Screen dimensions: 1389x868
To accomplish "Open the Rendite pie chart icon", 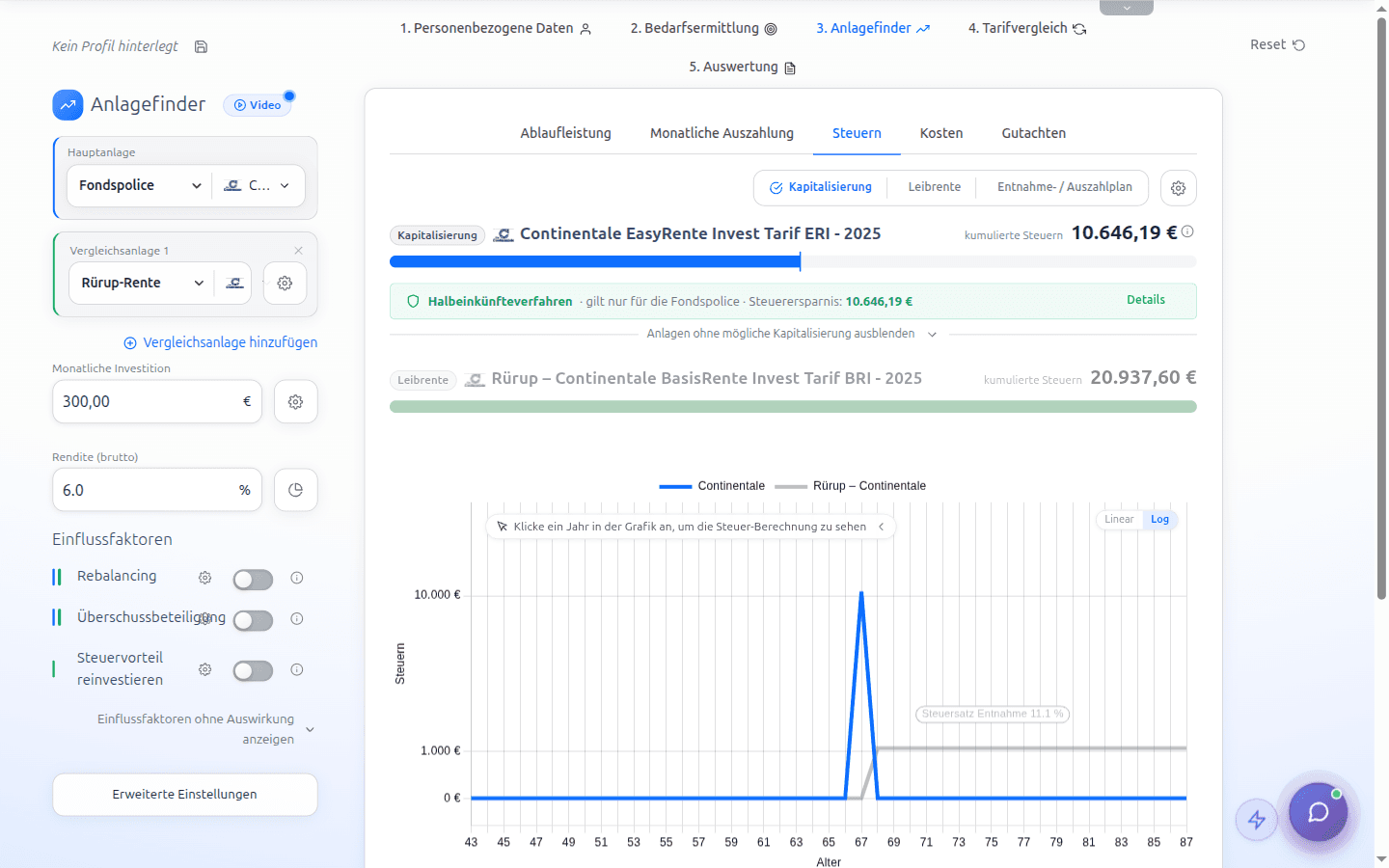I will [296, 490].
